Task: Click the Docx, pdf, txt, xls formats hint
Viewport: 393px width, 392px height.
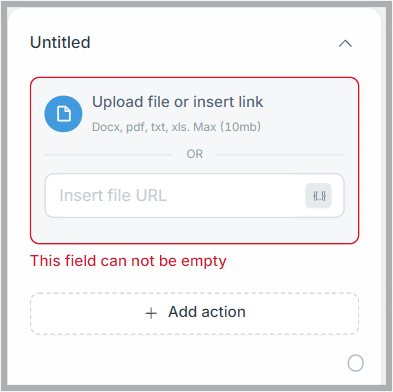Action: (176, 127)
